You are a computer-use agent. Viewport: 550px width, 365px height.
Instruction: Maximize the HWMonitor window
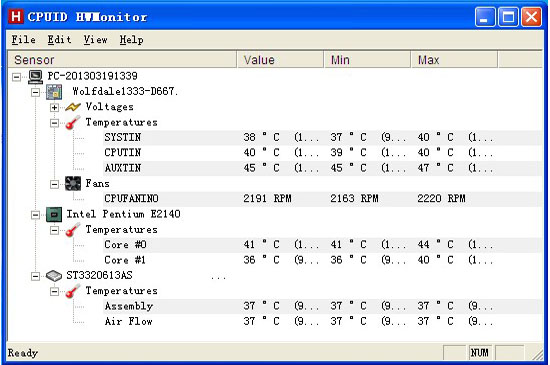[508, 17]
